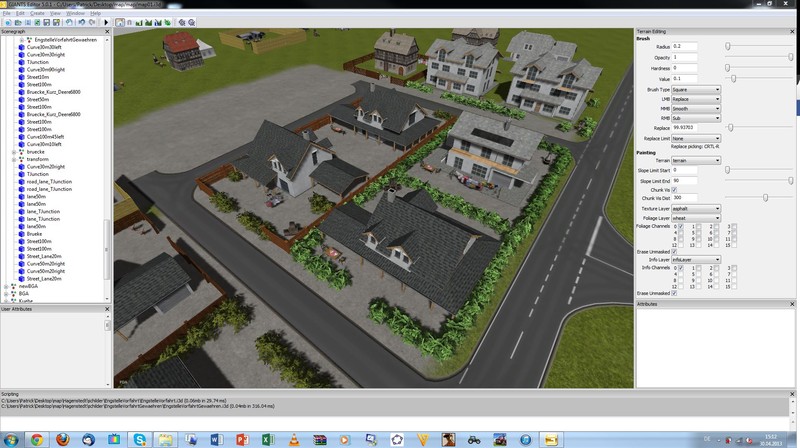Click the Redo arrow in toolbar
The width and height of the screenshot is (800, 448).
(92, 22)
